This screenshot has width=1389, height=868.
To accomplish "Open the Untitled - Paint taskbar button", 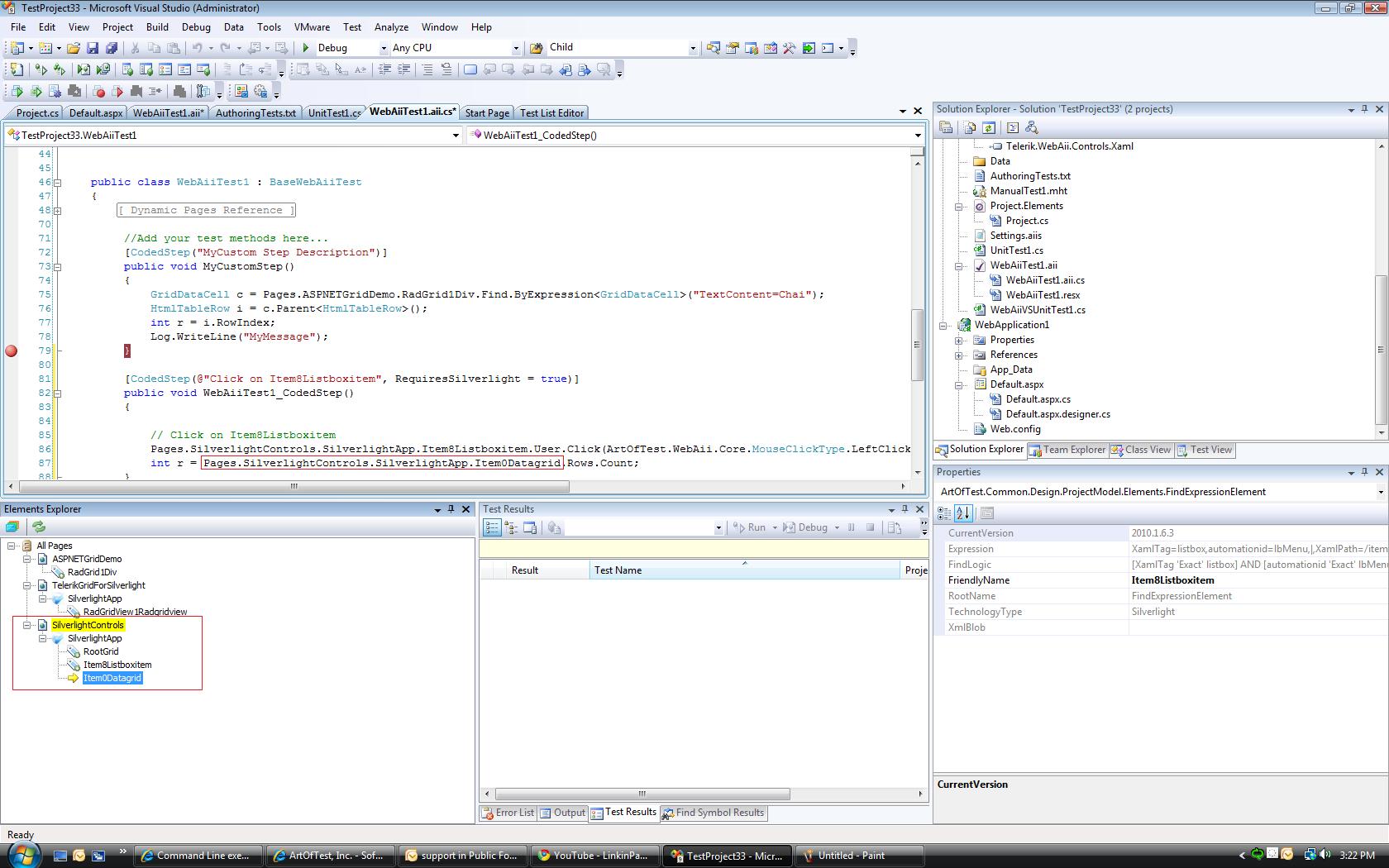I will coord(852,856).
